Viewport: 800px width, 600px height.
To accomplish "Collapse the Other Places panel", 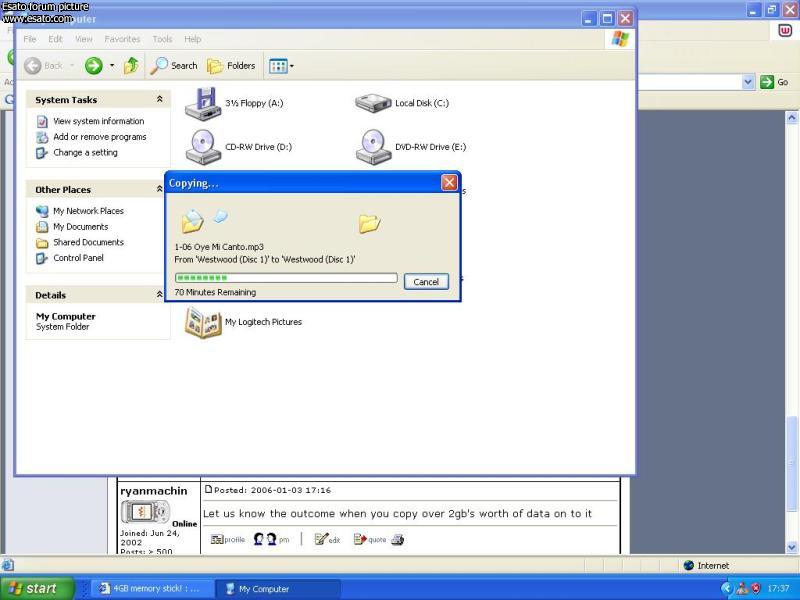I will coord(159,190).
